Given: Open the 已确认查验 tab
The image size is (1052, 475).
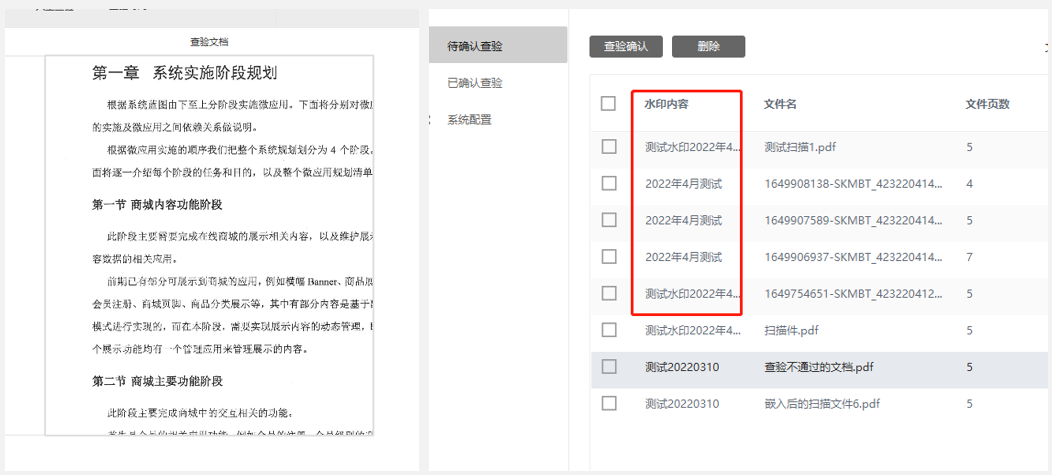Looking at the screenshot, I should point(475,83).
